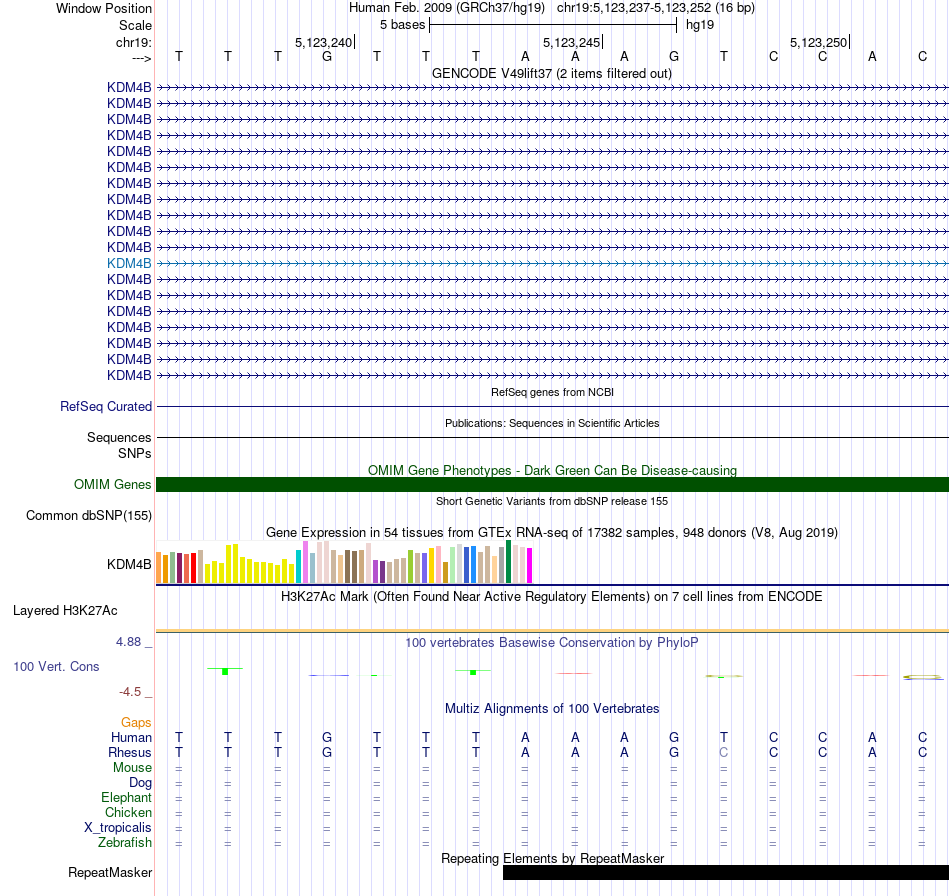Click the first orange bar in GTEx chart

[159, 568]
